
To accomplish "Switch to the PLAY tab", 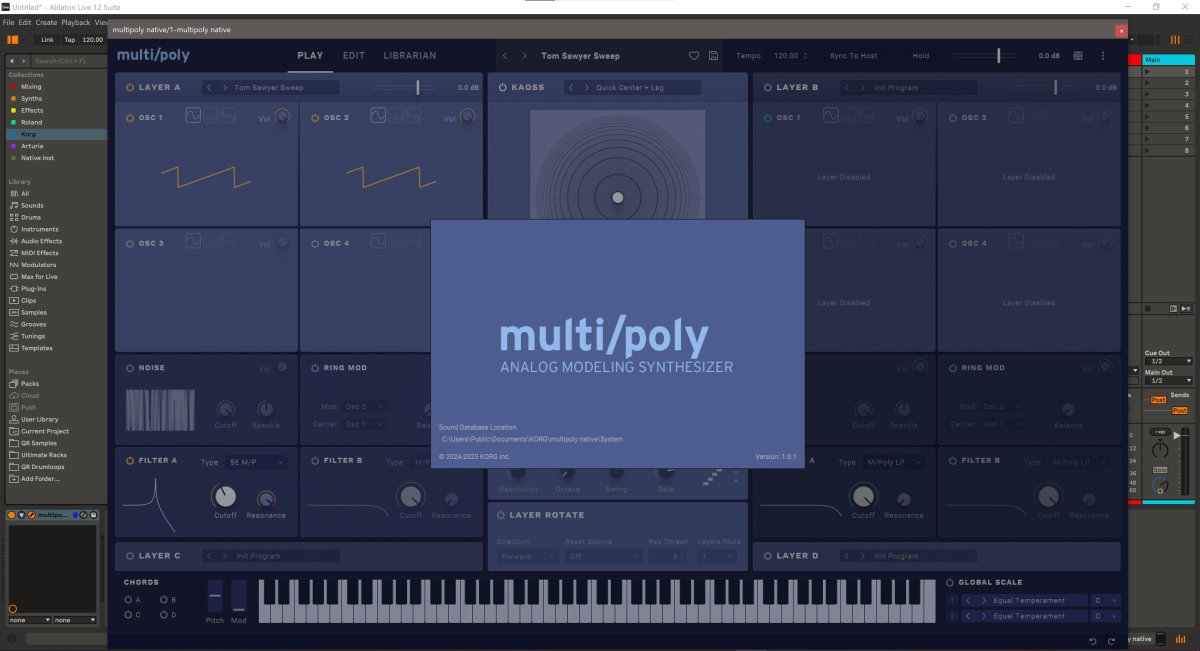I will [x=310, y=56].
